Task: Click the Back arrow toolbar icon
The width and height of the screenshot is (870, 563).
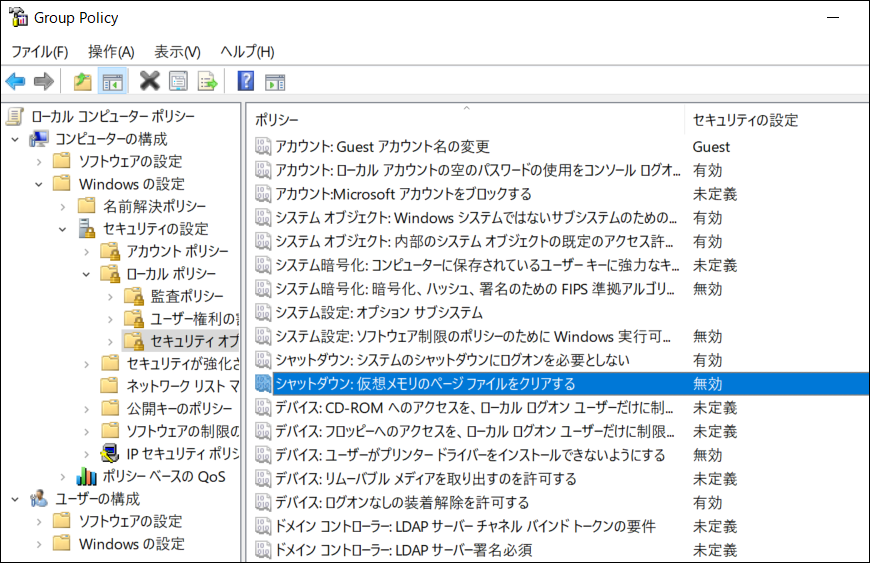Action: (16, 82)
